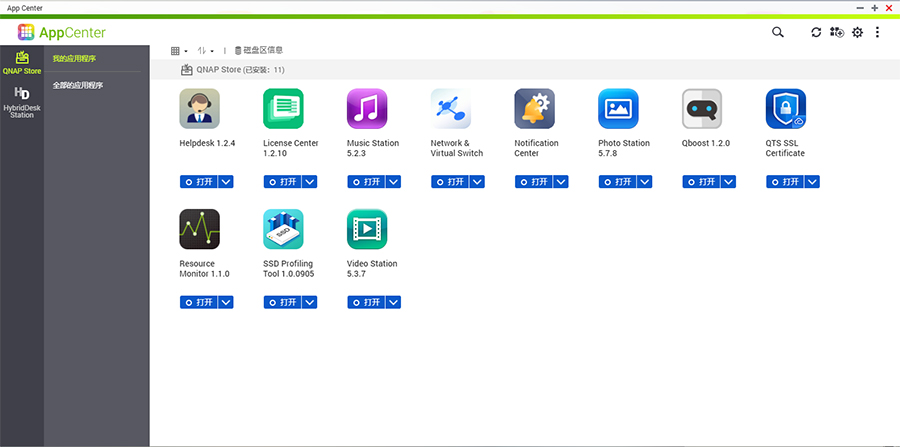Open the Helpdesk app icon

[x=199, y=109]
